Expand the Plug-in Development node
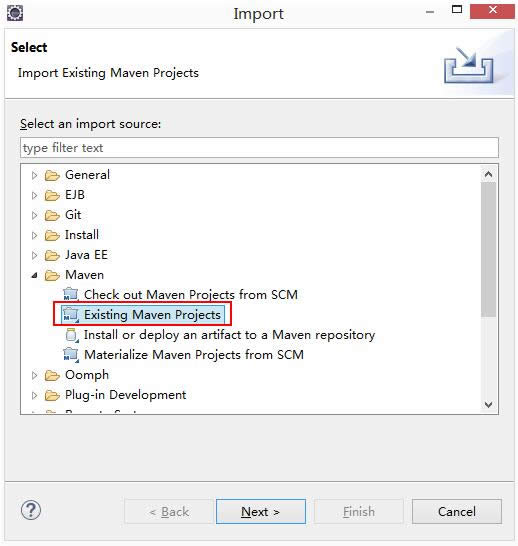Image resolution: width=518 pixels, height=546 pixels. tap(34, 396)
